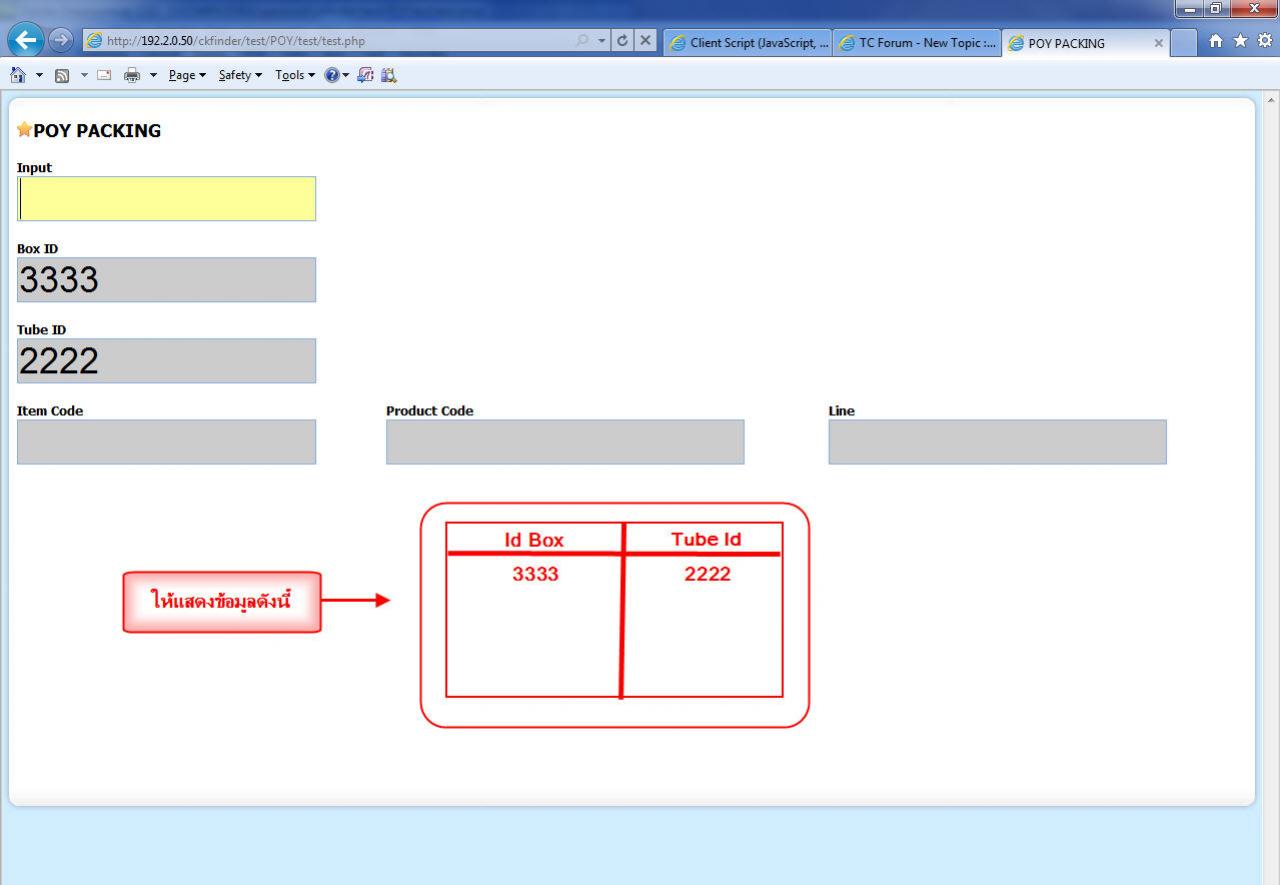
Task: Switch to the TC Forum - New Topic tab
Action: (x=917, y=43)
